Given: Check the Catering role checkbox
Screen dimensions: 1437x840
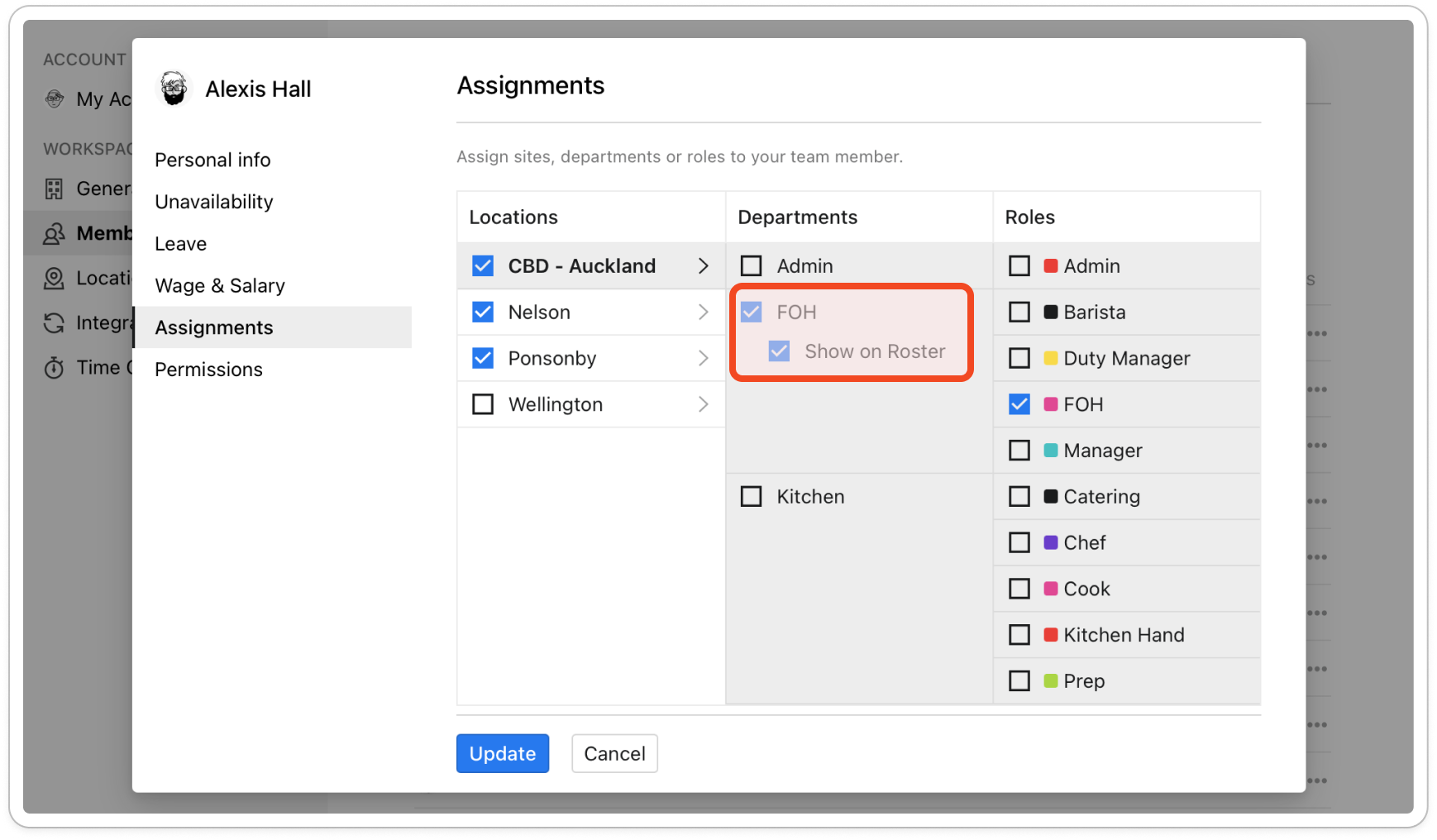Looking at the screenshot, I should tap(1019, 496).
